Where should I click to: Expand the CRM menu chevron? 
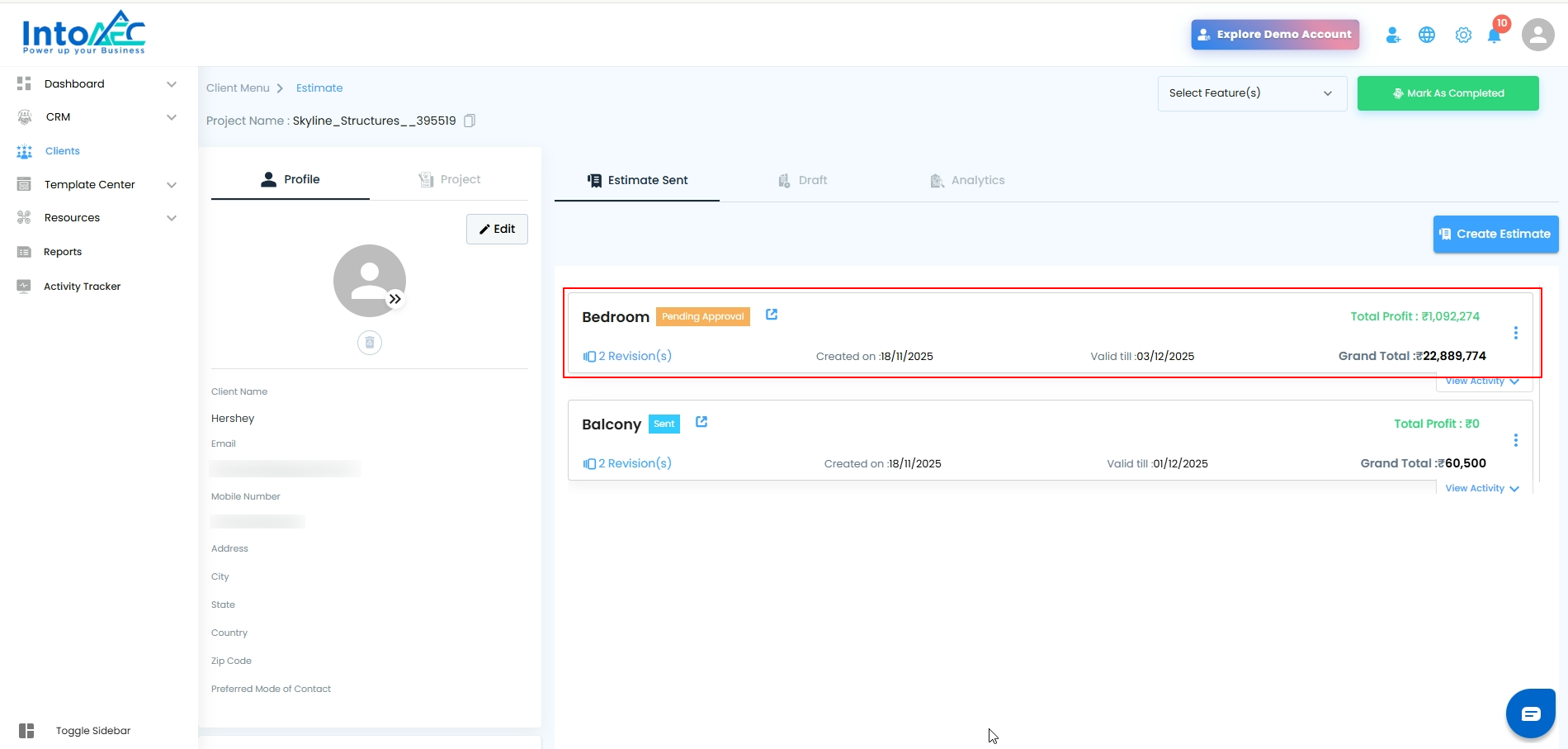[172, 117]
